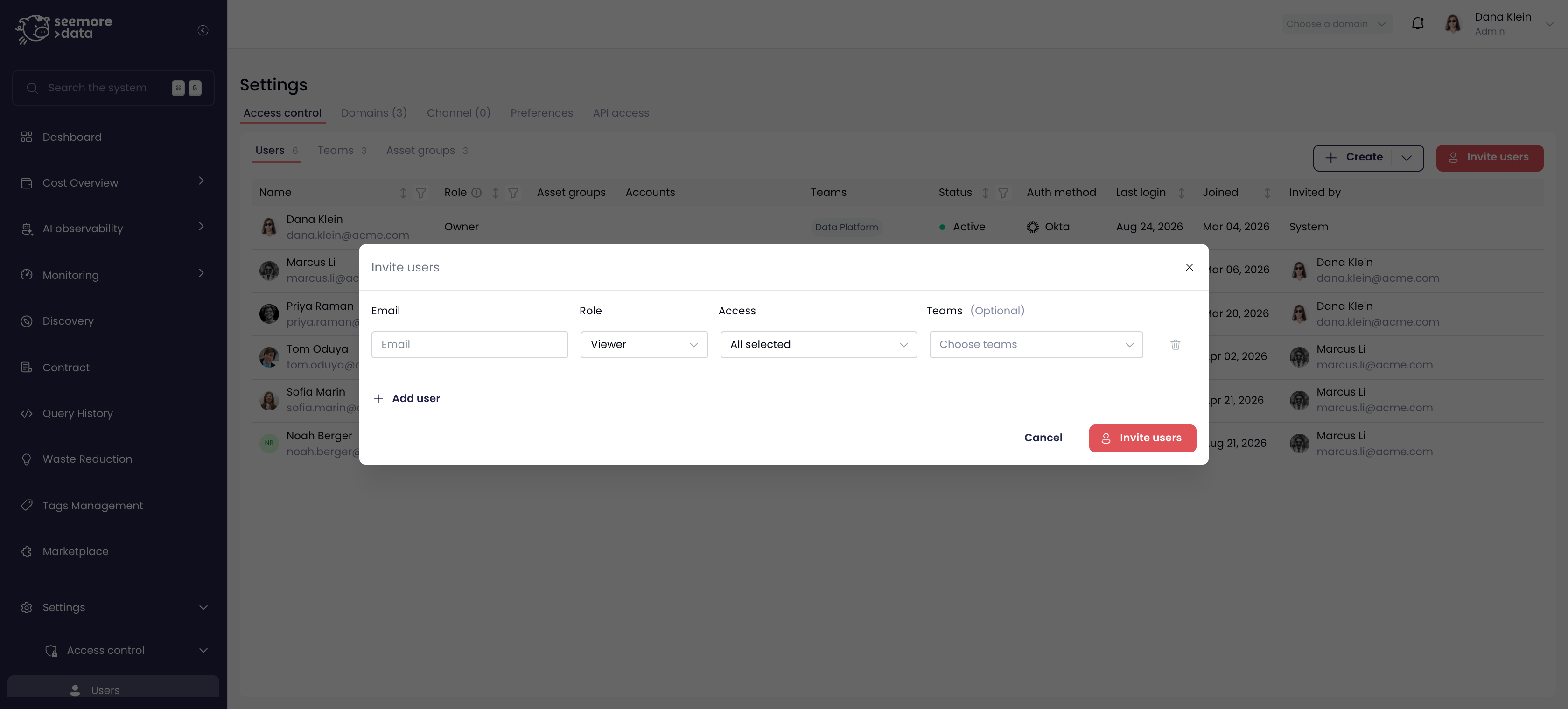
Task: Click the Channel (0) tab
Action: point(458,113)
